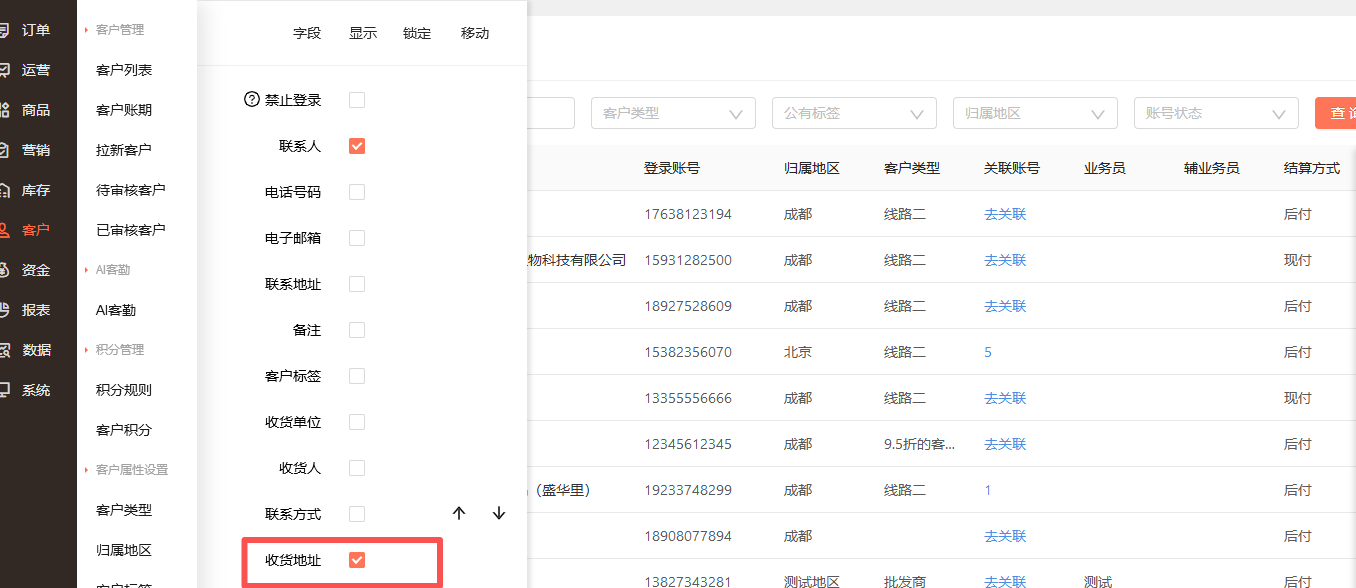Select the 批发商 customer type cell

point(905,582)
